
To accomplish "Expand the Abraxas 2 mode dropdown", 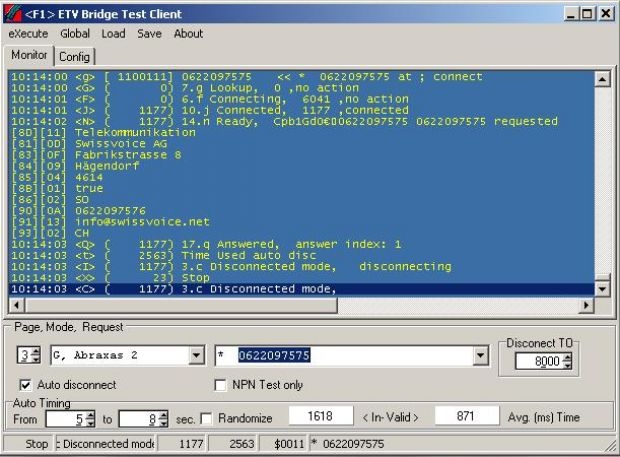I will click(195, 355).
